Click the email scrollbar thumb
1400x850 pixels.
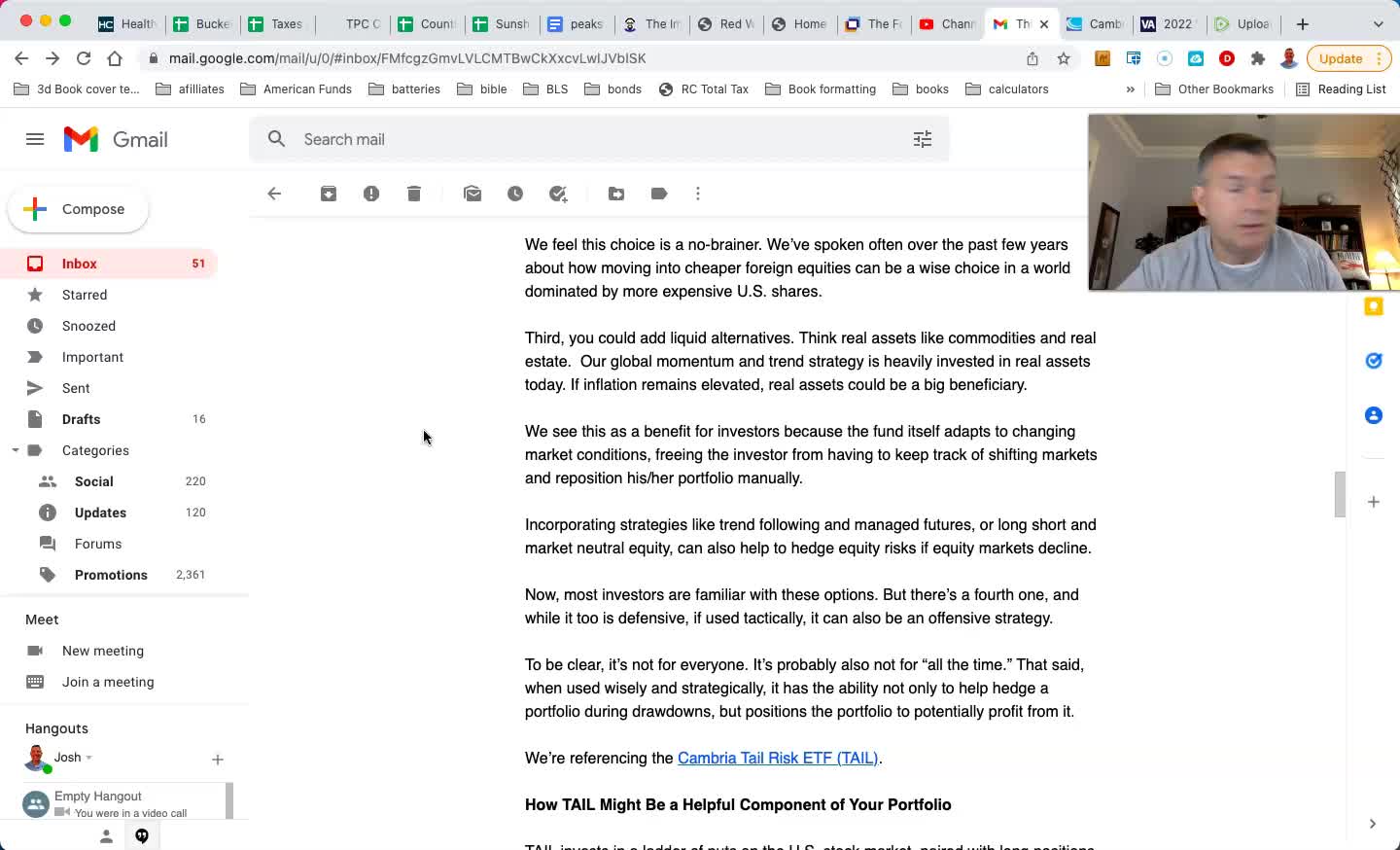1340,495
